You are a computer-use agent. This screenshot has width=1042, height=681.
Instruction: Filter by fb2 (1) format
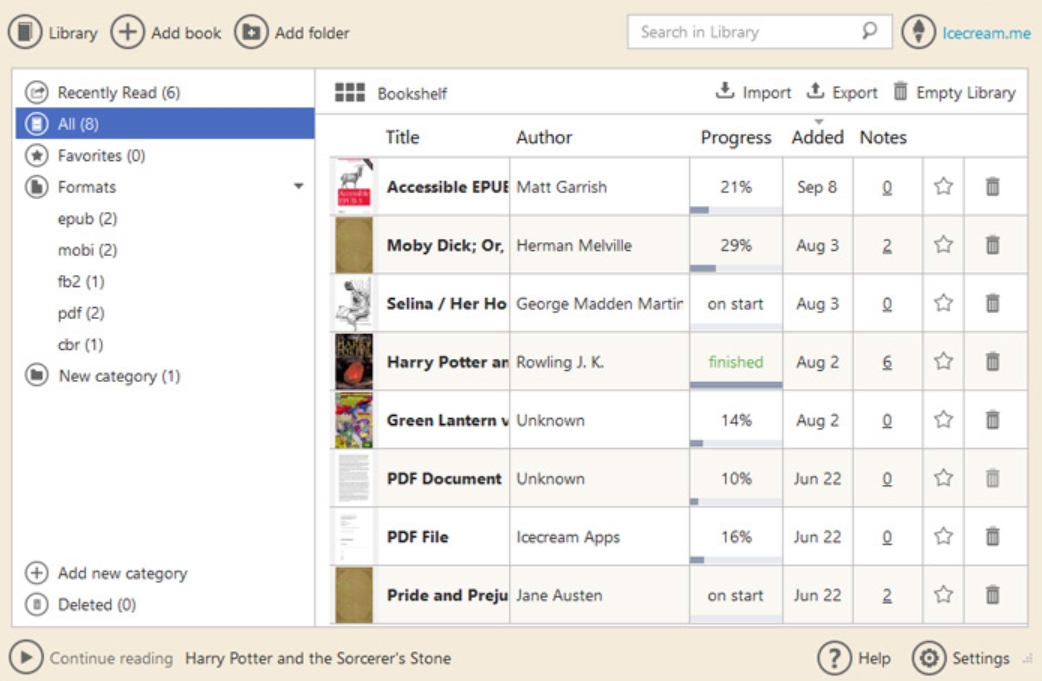[81, 282]
